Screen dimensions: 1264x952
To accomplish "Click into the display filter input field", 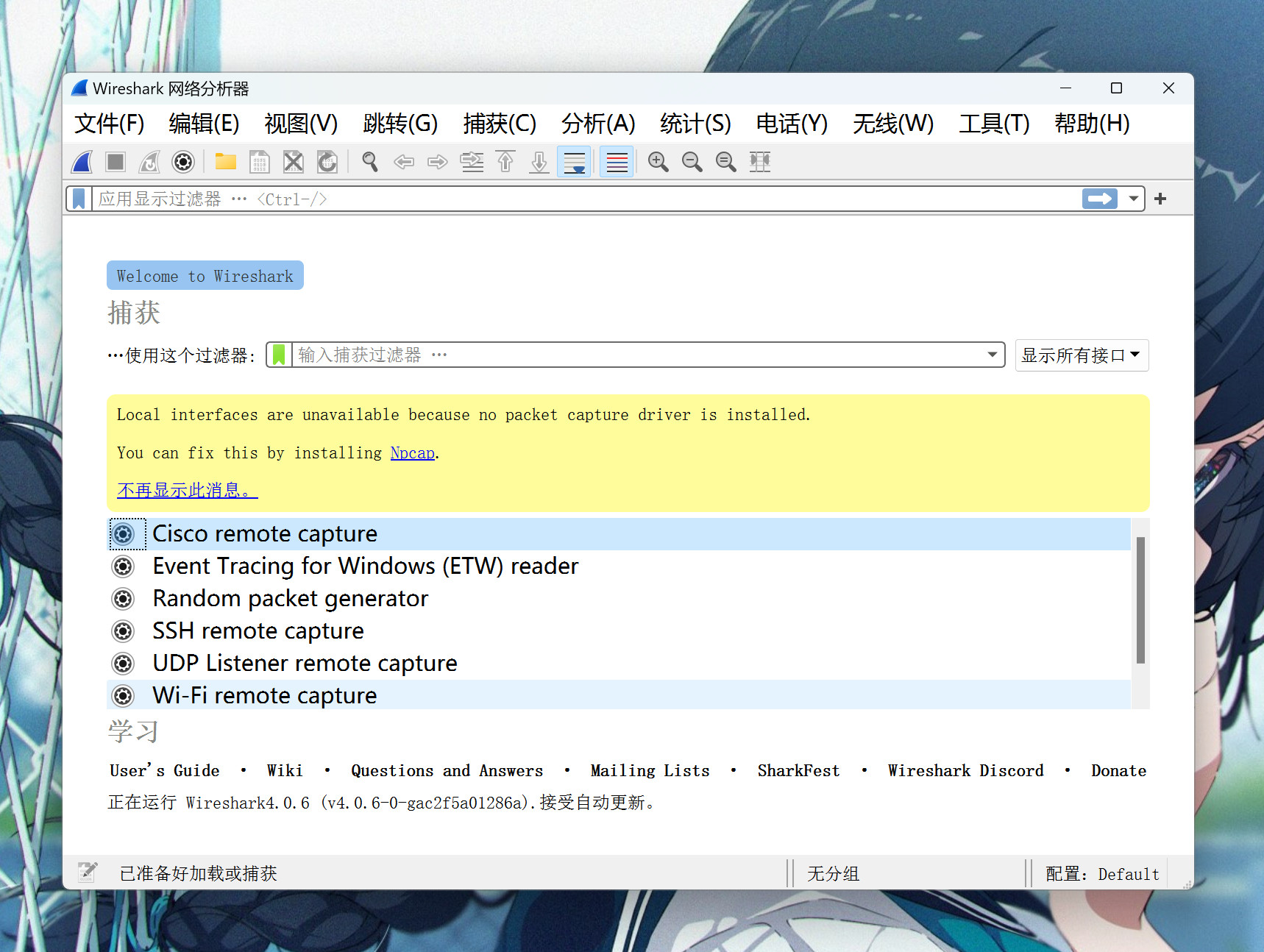I will [586, 199].
